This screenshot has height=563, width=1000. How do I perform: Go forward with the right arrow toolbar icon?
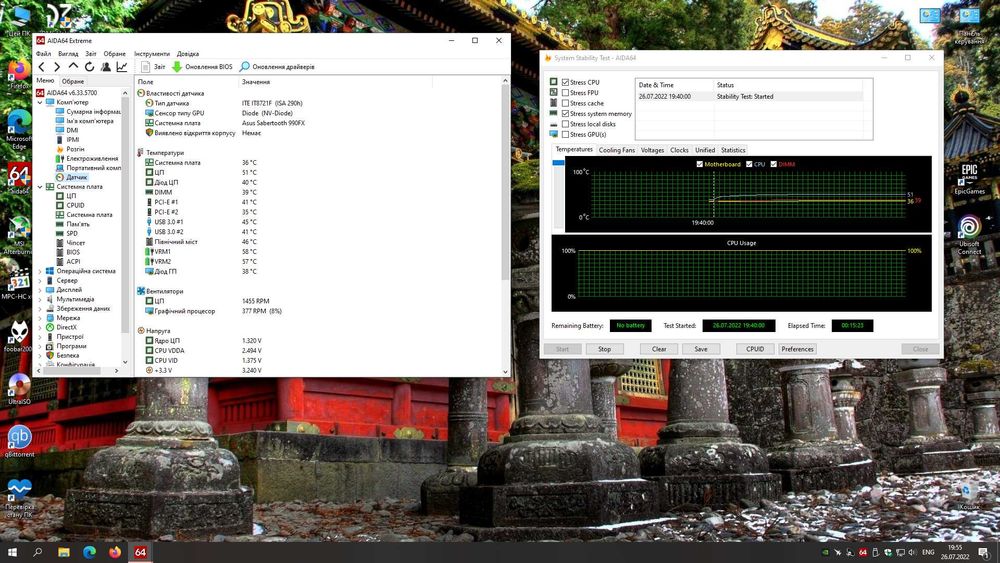57,67
